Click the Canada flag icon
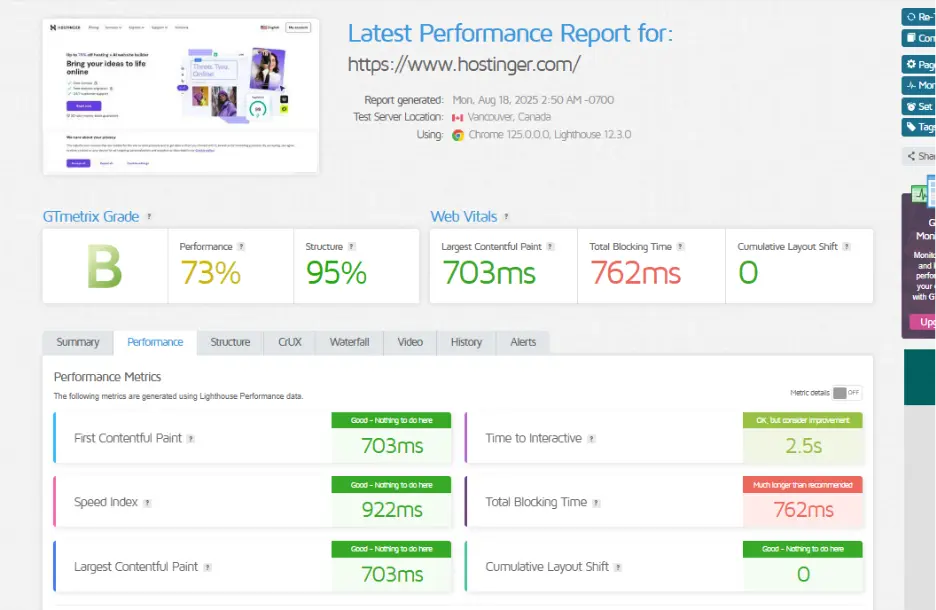 tap(457, 118)
